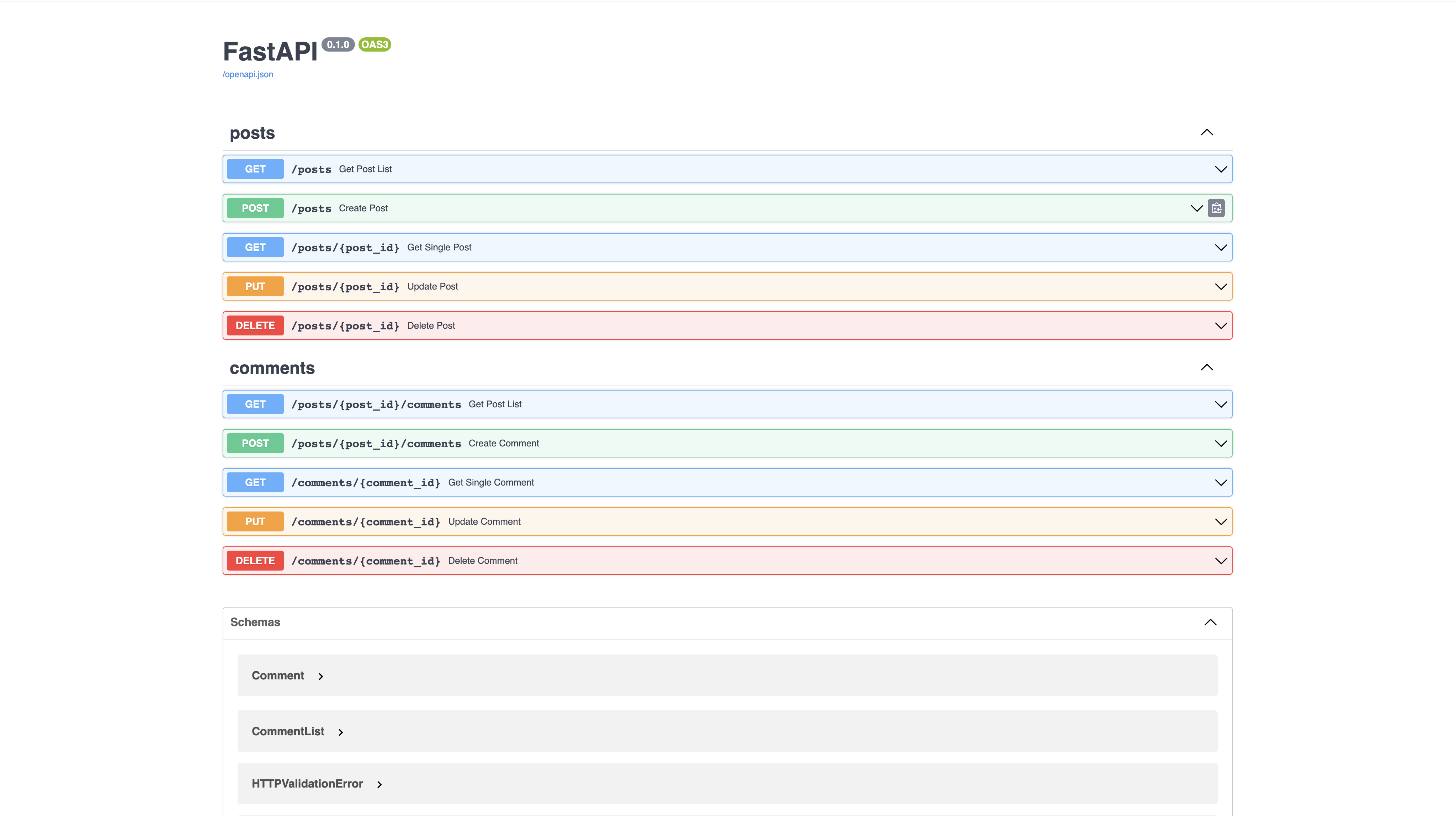Expand the Delete Post row chevron
Viewport: 1456px width, 816px height.
coord(1221,326)
